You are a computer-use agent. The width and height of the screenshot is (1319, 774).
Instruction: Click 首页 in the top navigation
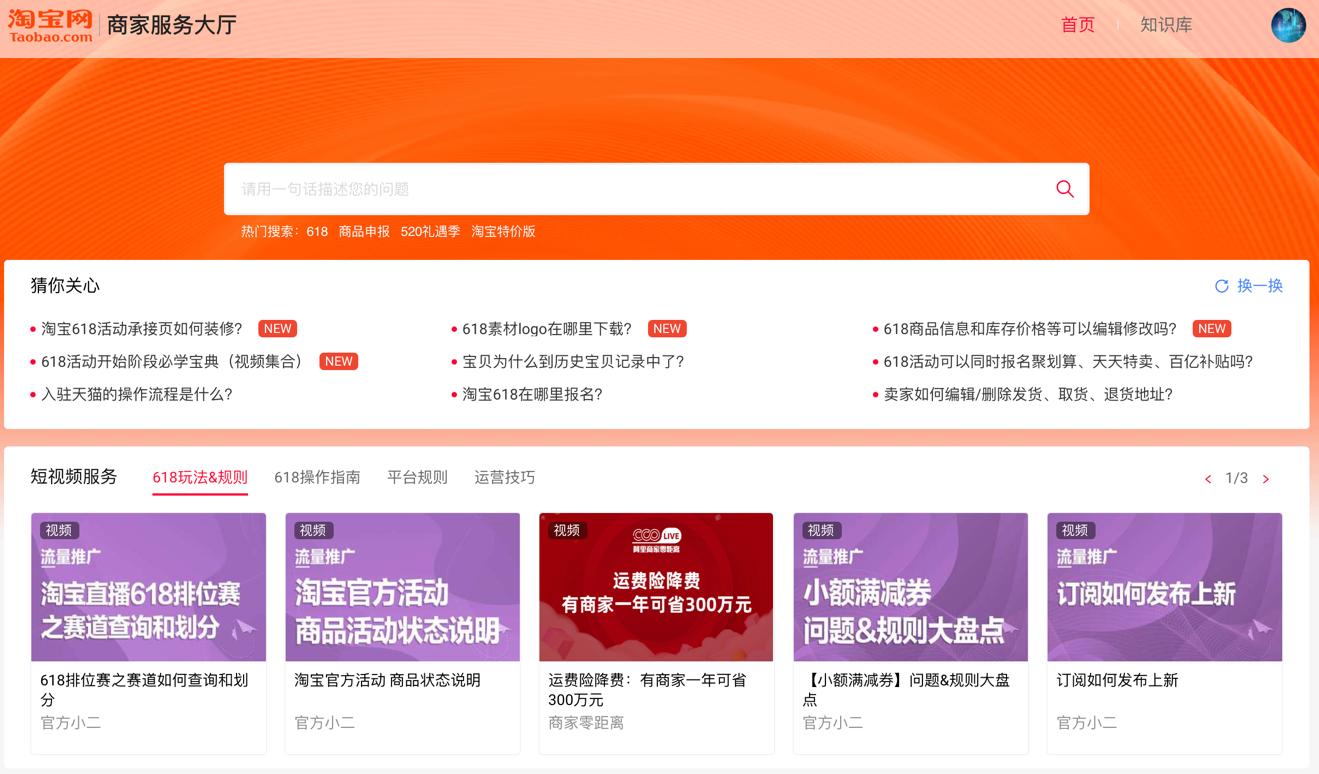point(1077,25)
